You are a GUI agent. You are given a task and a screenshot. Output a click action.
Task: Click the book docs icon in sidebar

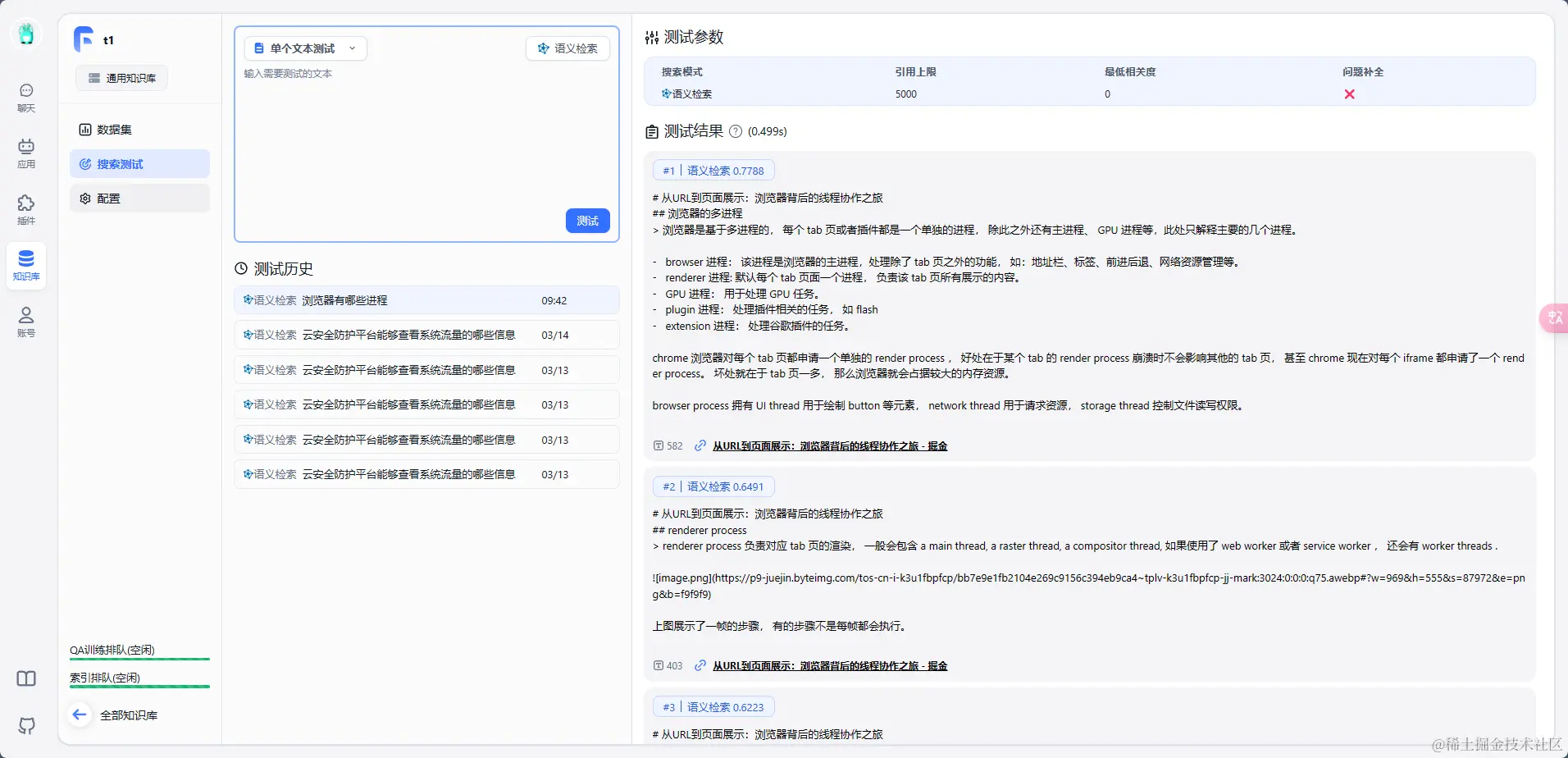(x=26, y=678)
